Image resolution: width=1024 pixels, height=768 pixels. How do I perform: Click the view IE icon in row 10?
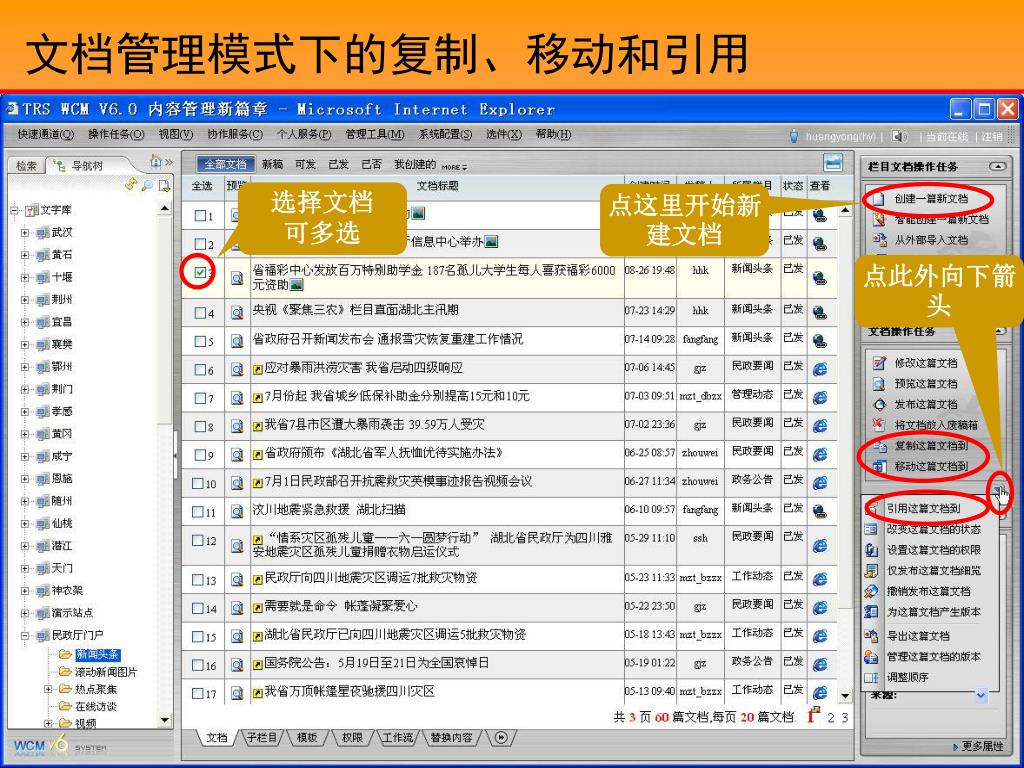pos(820,483)
